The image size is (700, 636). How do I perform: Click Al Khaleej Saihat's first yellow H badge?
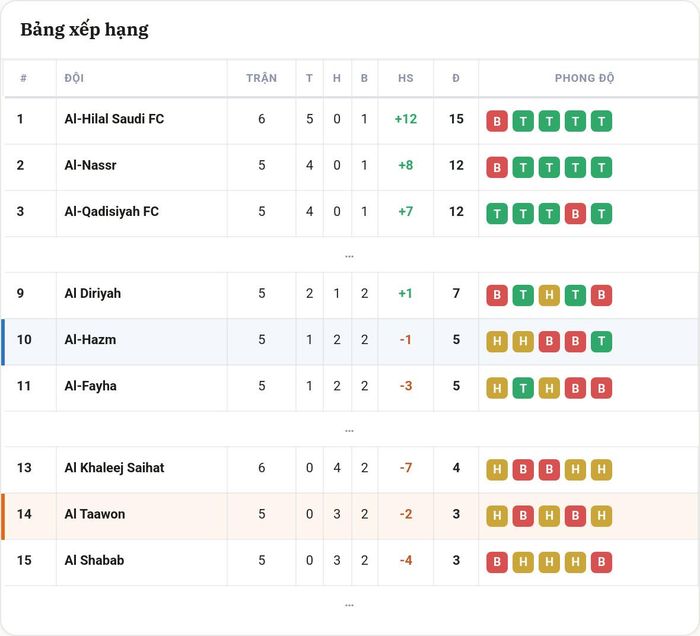pyautogui.click(x=497, y=470)
